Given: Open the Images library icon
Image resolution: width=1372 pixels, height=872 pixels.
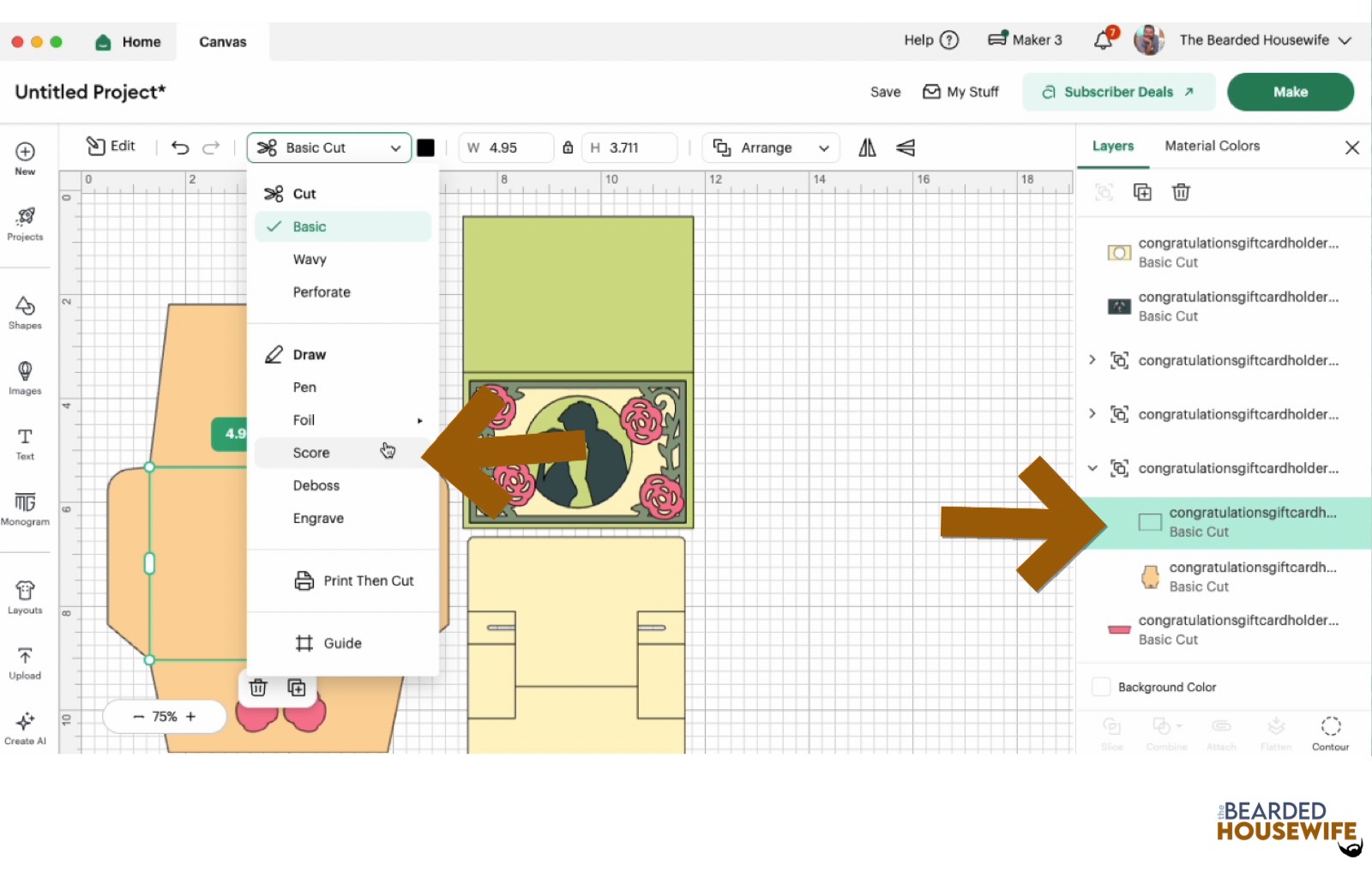Looking at the screenshot, I should (x=25, y=377).
